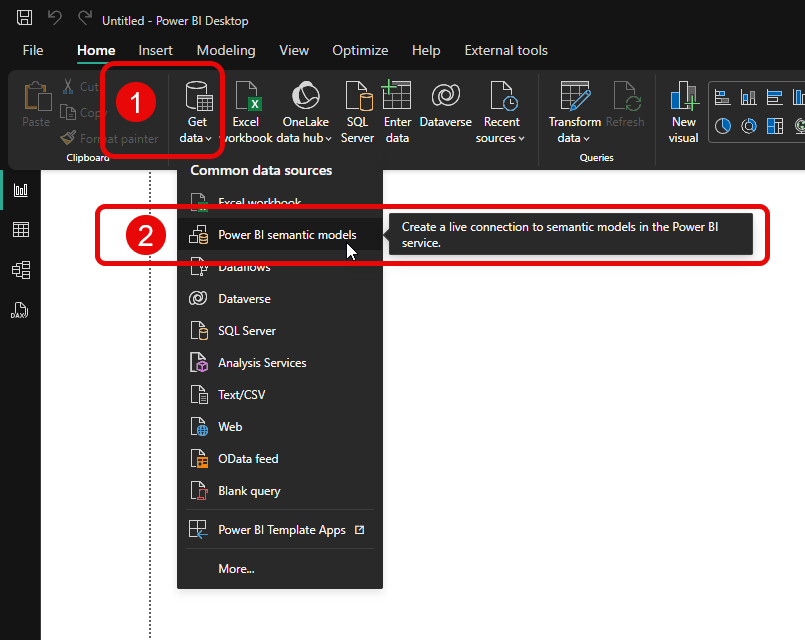
Task: Click the Dataverse ribbon icon
Action: click(446, 95)
